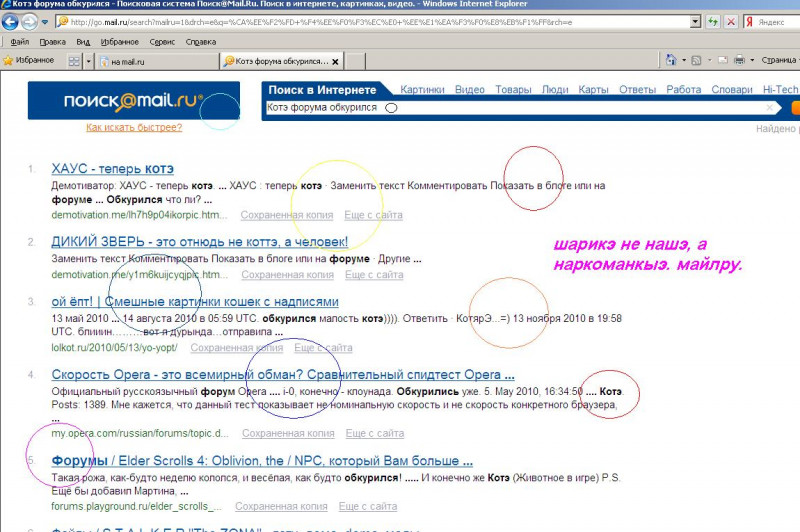Click the Quick Tabs grid icon
The image size is (800, 532).
point(74,61)
